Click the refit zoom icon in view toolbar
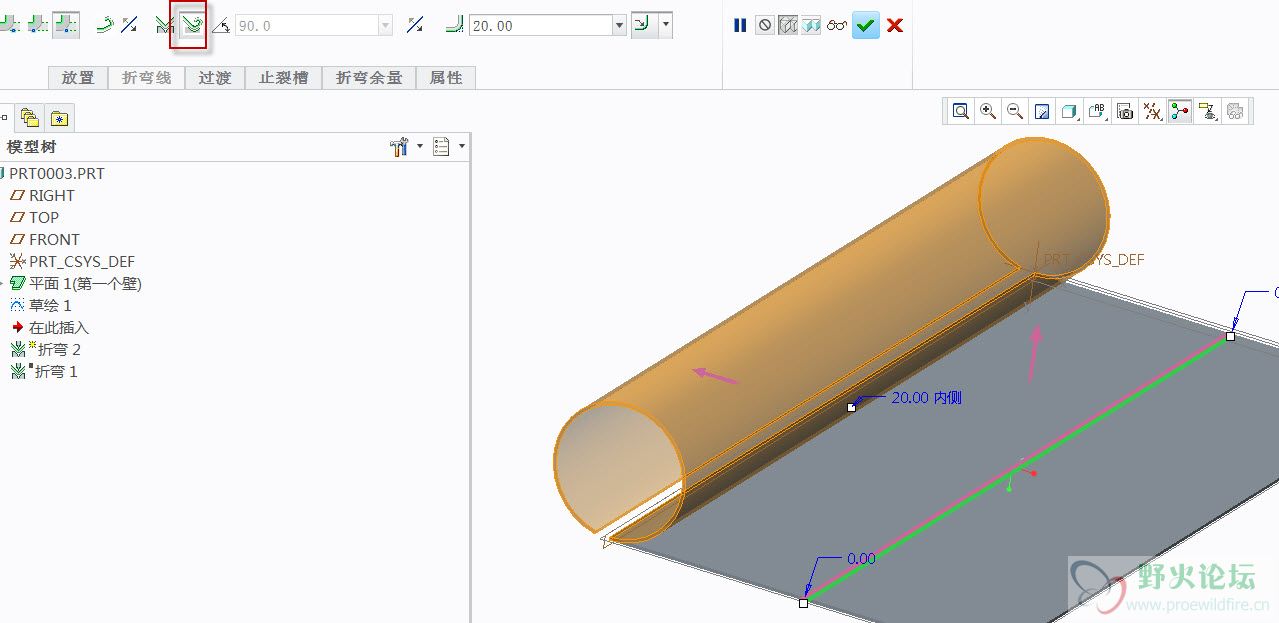The width and height of the screenshot is (1279, 623). point(961,111)
